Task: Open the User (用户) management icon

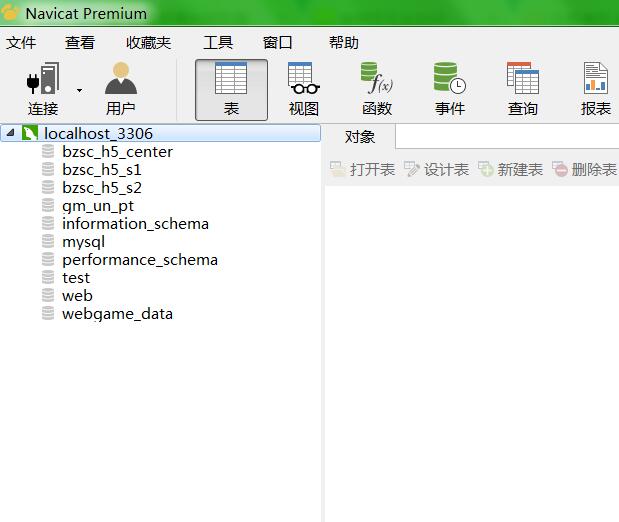Action: tap(120, 80)
